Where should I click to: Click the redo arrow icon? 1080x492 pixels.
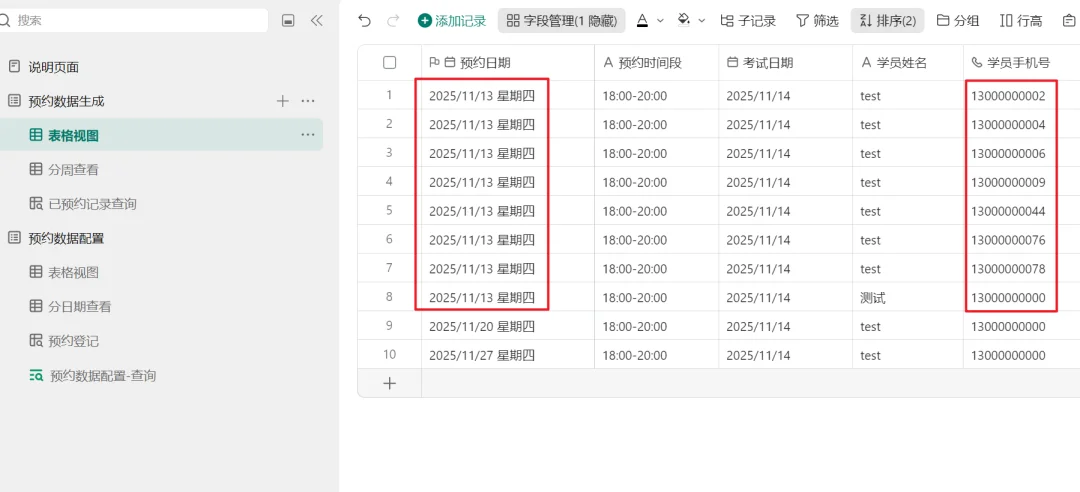click(x=393, y=21)
